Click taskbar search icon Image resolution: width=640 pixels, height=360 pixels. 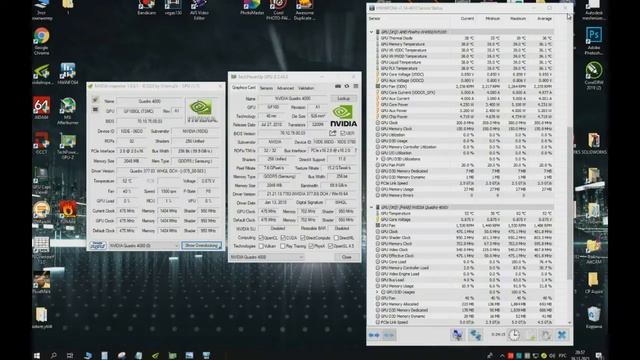[53, 356]
